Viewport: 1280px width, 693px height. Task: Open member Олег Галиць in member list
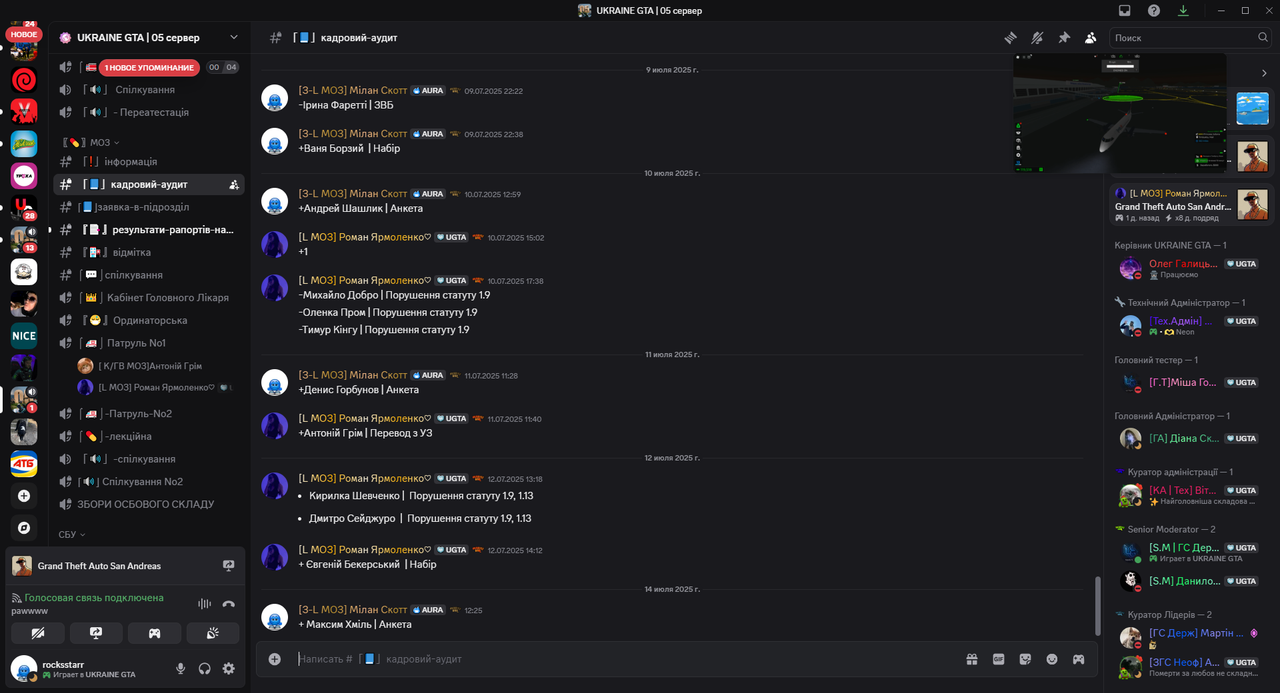[1190, 268]
